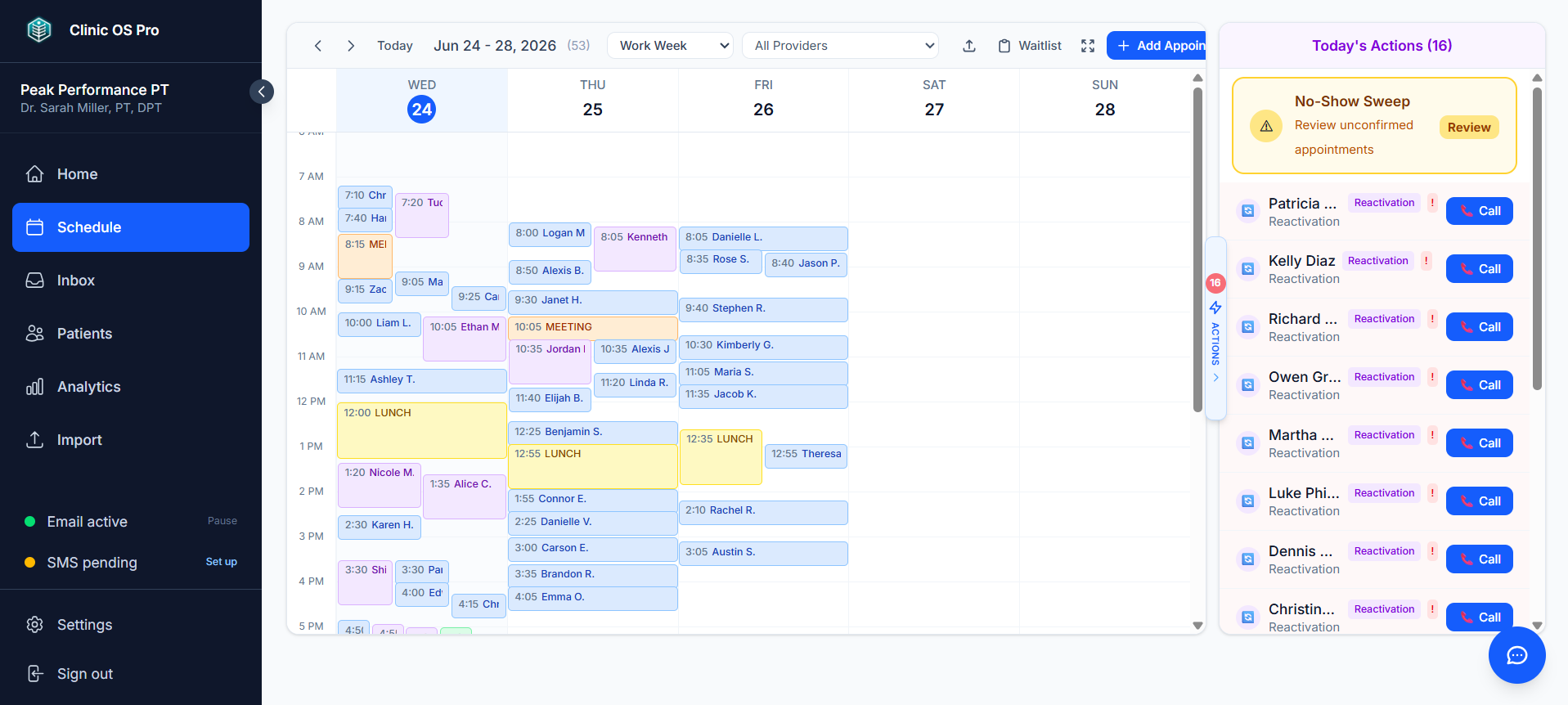Review the No-Show Sweep
Screen dimensions: 1568x705
click(x=1469, y=127)
